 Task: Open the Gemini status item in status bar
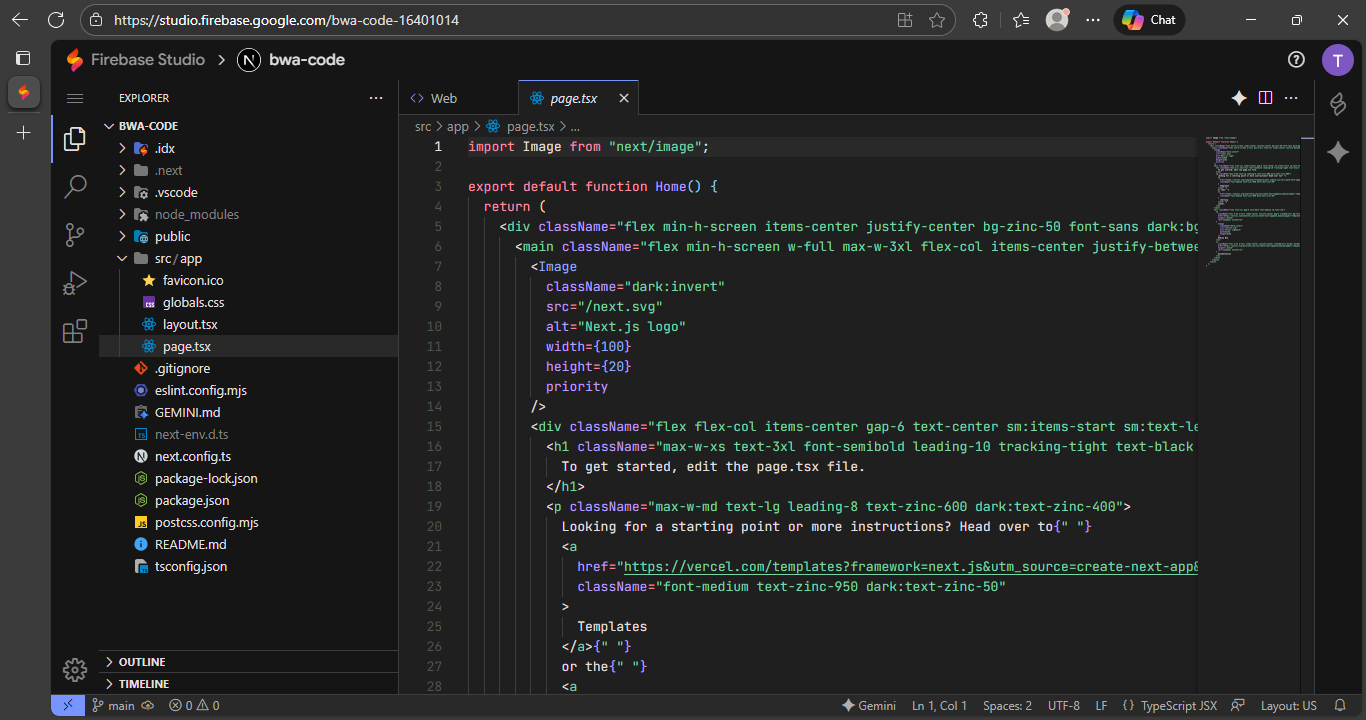coord(869,705)
